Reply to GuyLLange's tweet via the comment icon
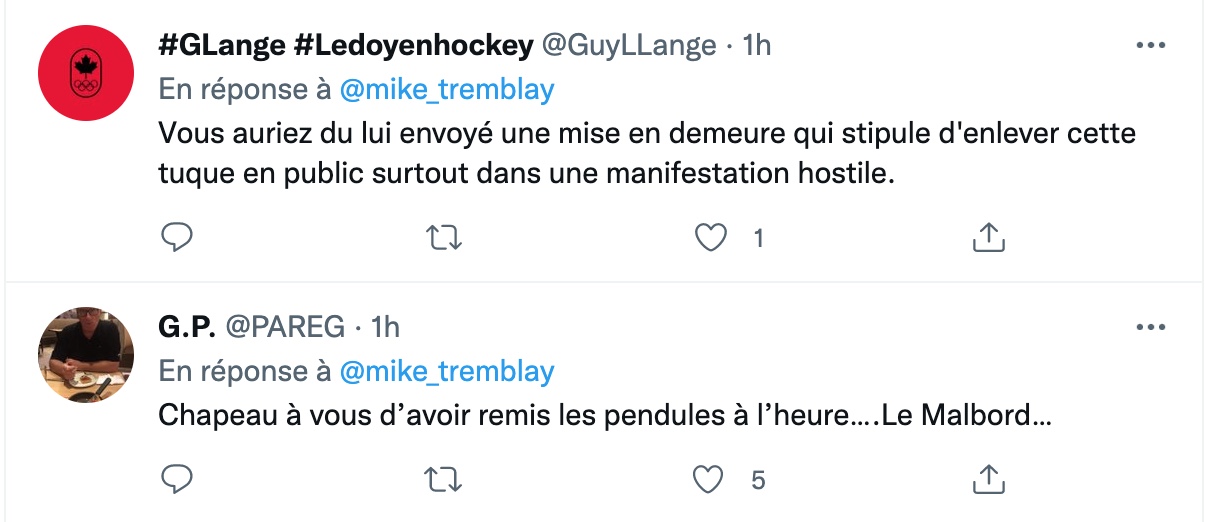Viewport: 1206px width, 522px height. (x=177, y=238)
